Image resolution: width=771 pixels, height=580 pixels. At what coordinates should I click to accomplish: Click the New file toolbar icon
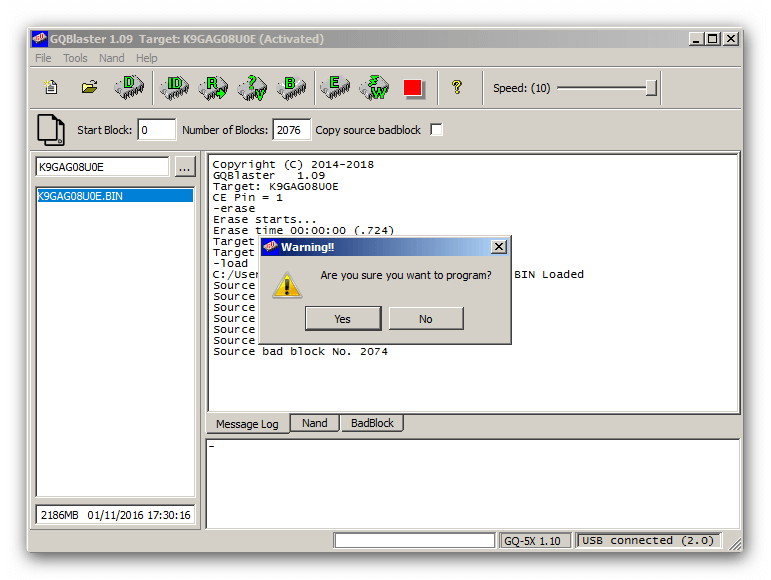pos(51,88)
